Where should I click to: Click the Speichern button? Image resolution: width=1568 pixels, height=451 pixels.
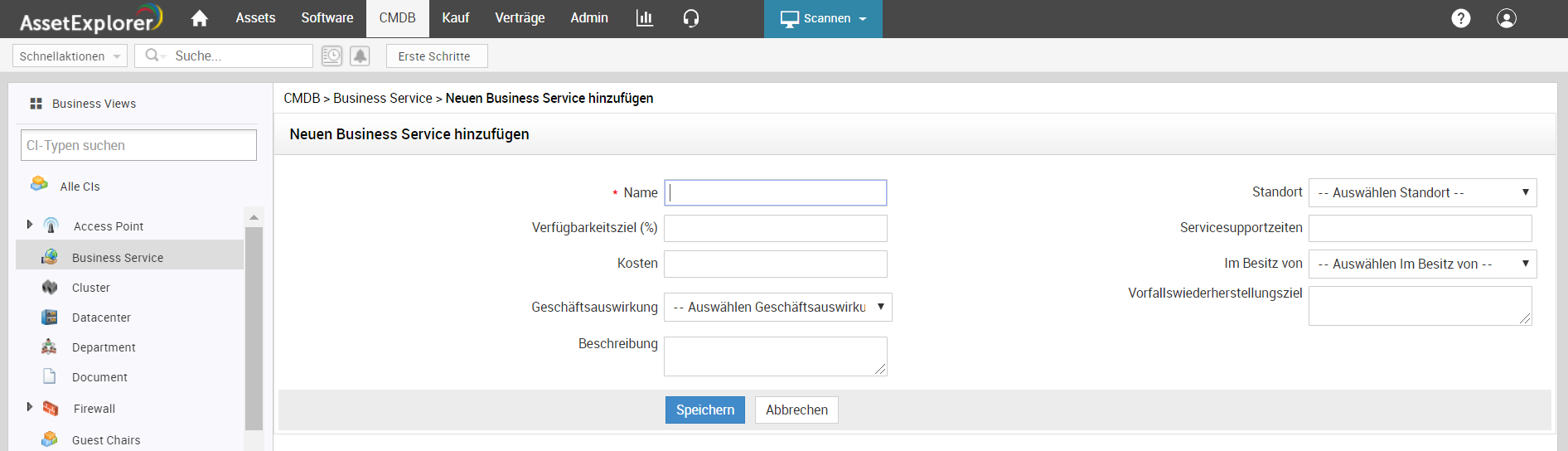[x=705, y=410]
